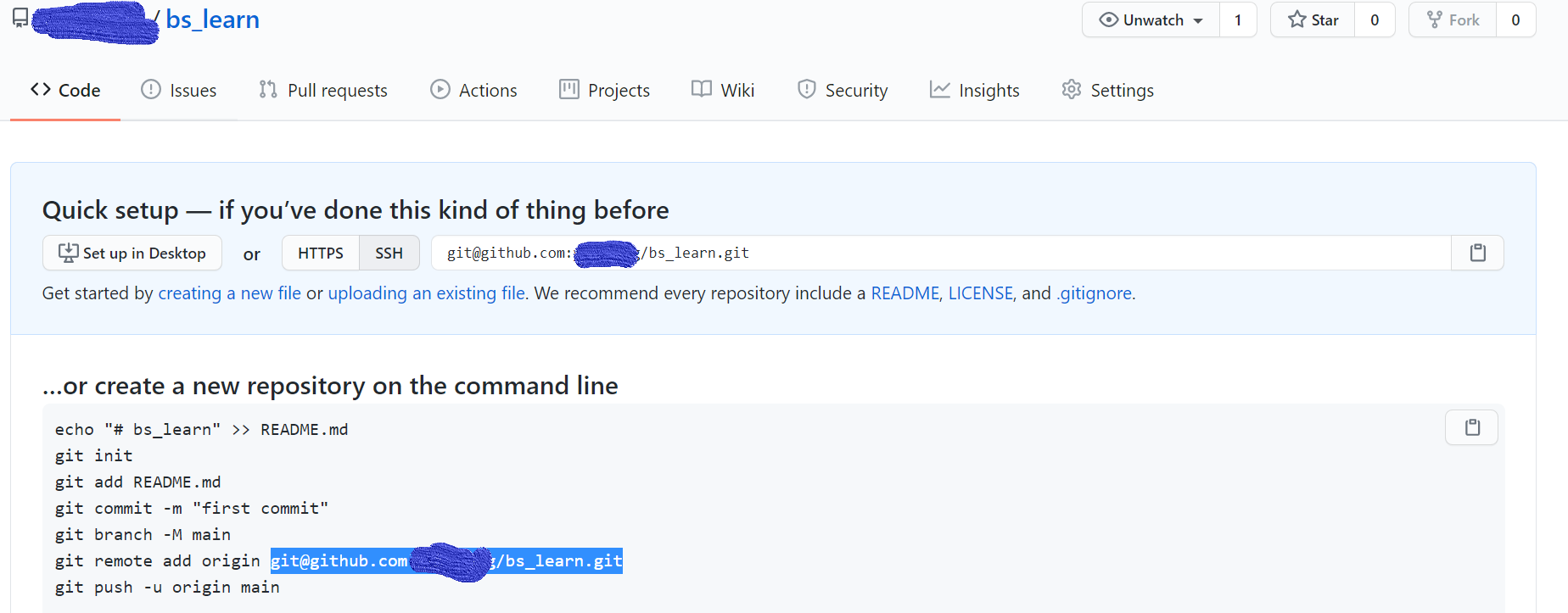The image size is (1568, 613).
Task: Click the Pull requests icon
Action: pos(268,89)
